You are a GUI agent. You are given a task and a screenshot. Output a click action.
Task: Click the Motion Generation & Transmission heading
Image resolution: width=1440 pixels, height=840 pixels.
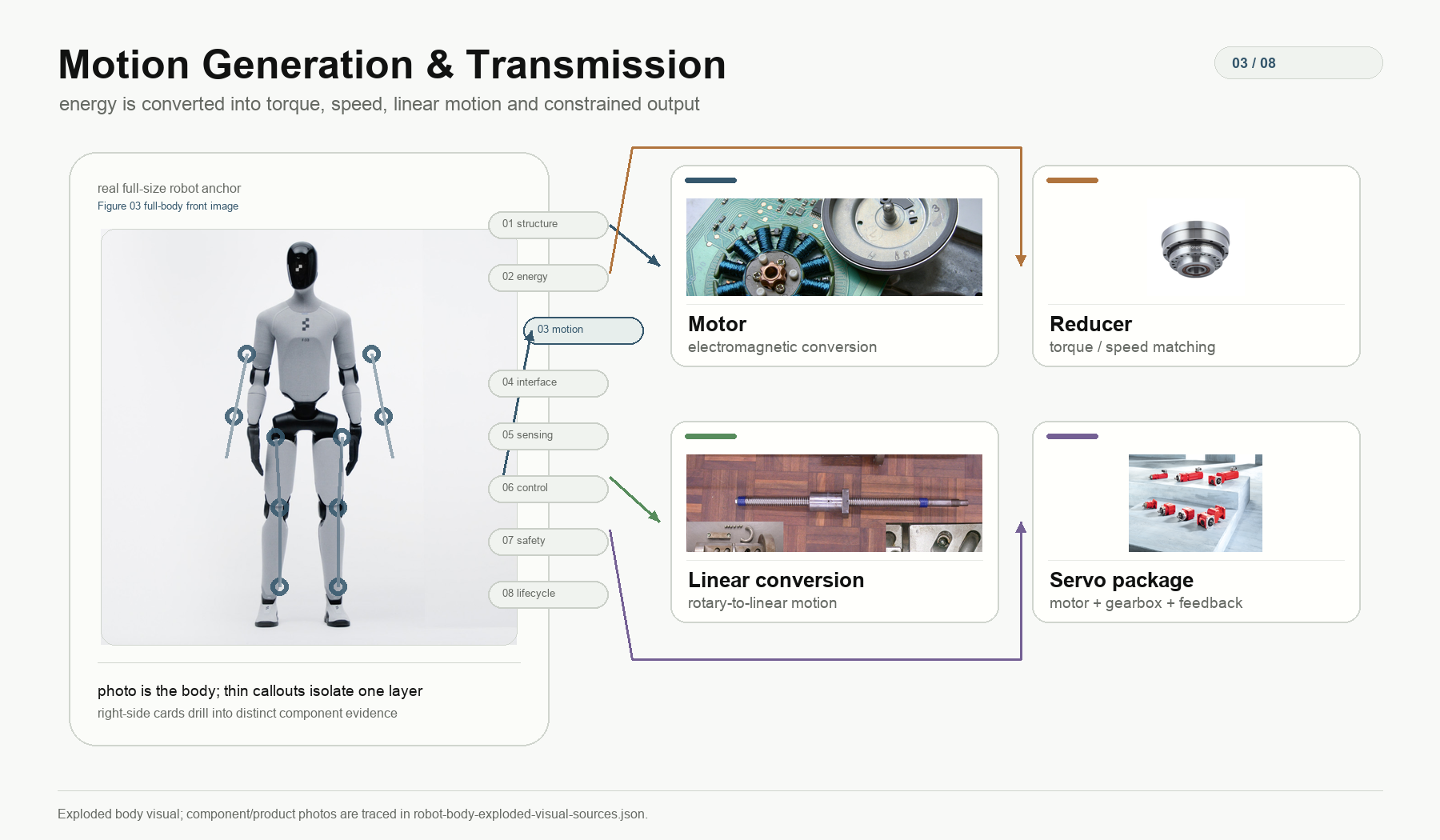click(x=392, y=65)
